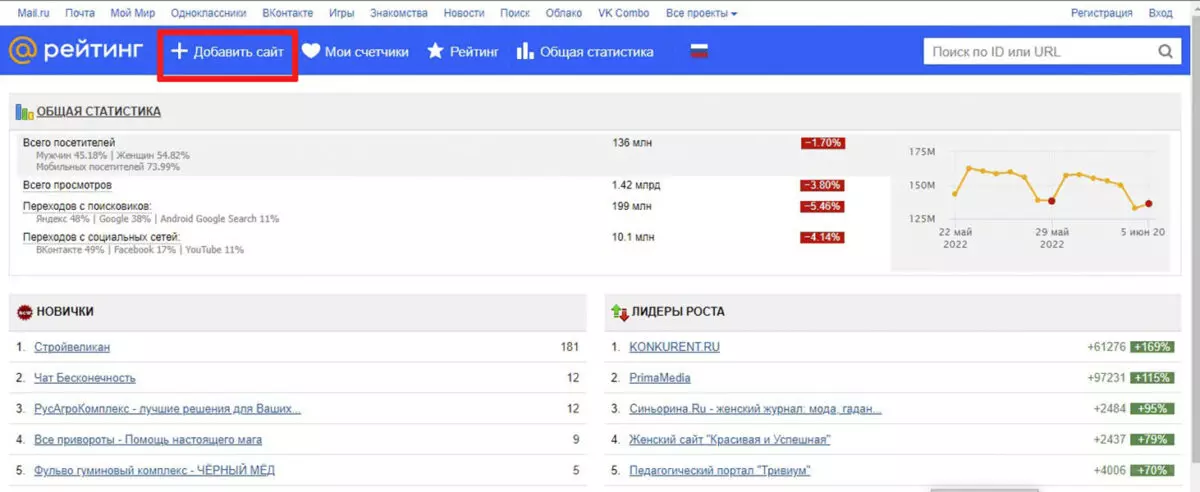Click the visitors trend chart
The width and height of the screenshot is (1200, 492).
(x=1028, y=203)
